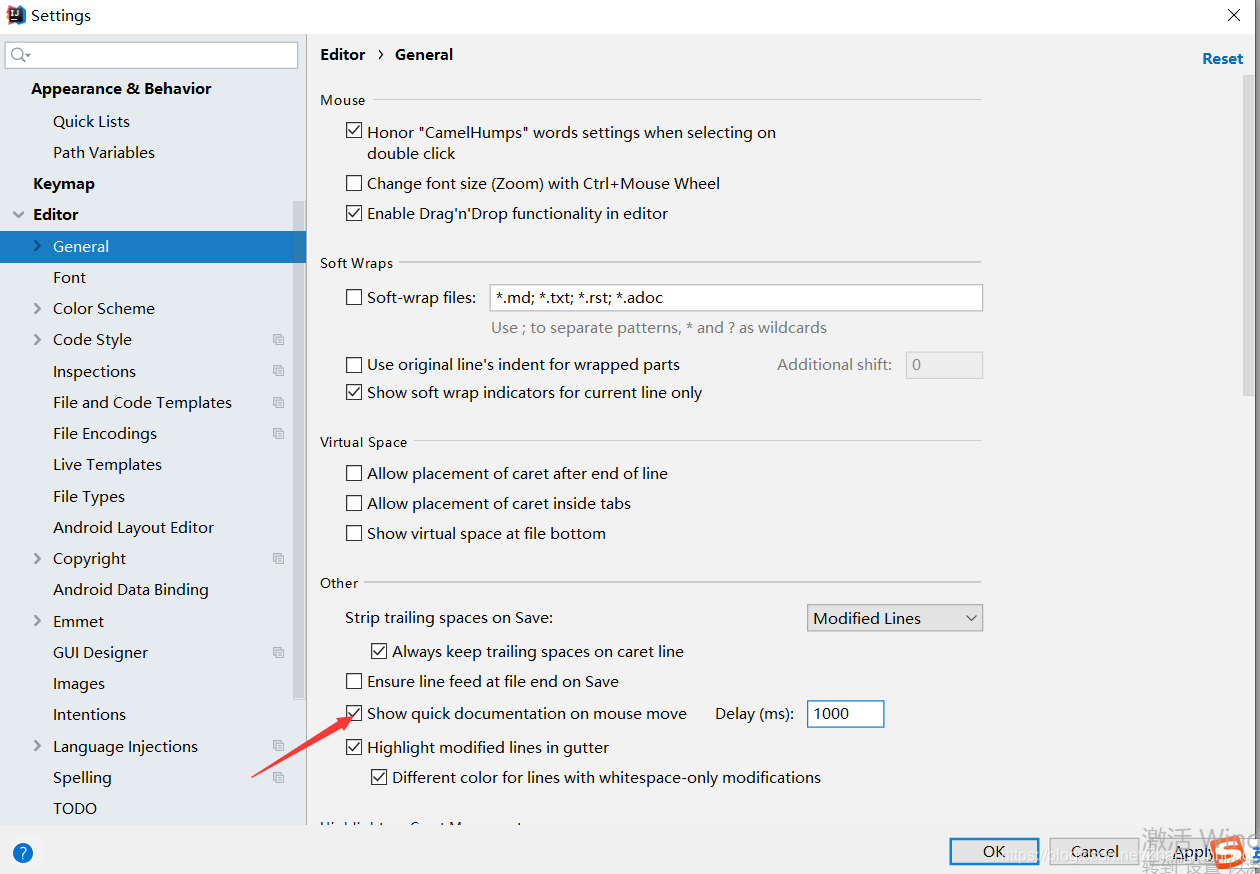Select Android Data Binding item
This screenshot has width=1260, height=874.
tap(131, 589)
